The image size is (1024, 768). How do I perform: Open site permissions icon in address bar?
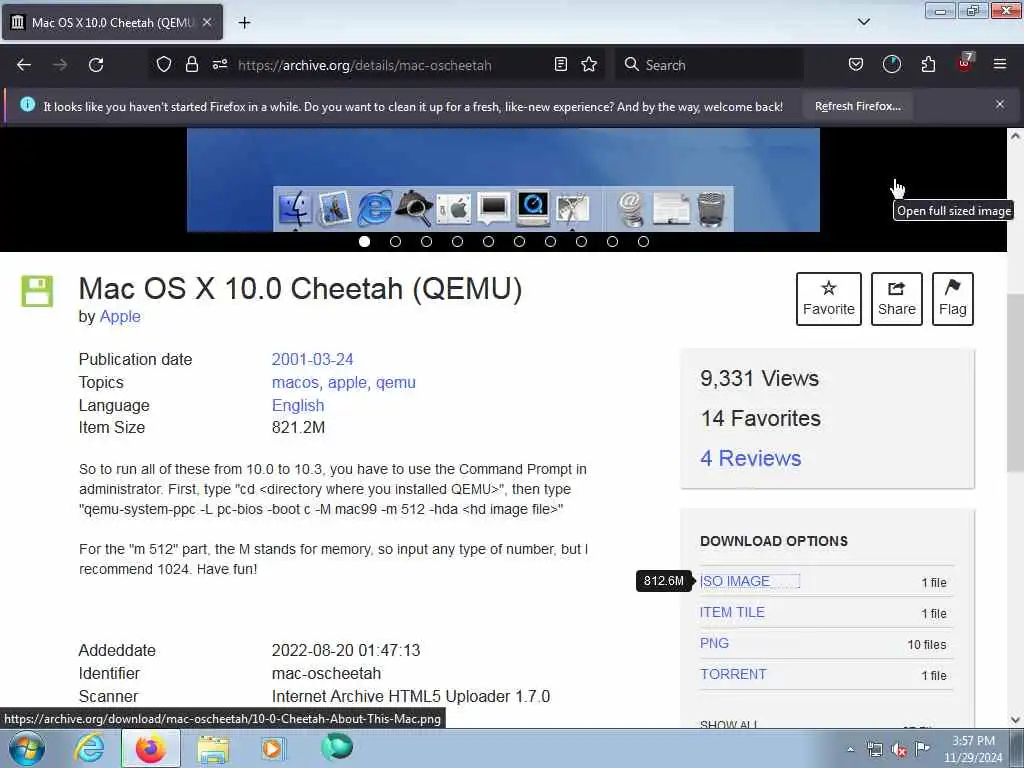click(219, 65)
